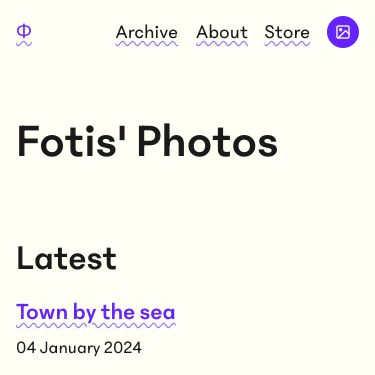Tap the circular photo icon button
The height and width of the screenshot is (375, 375).
(343, 32)
